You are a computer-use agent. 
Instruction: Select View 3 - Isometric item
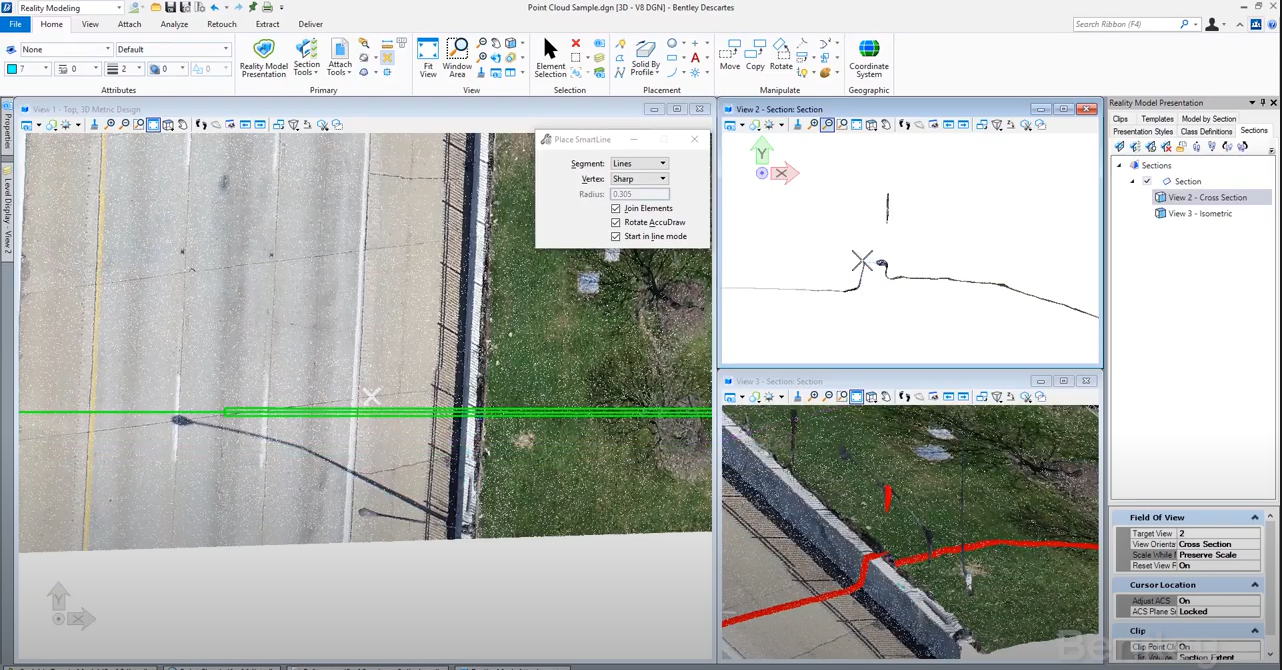pos(1199,213)
